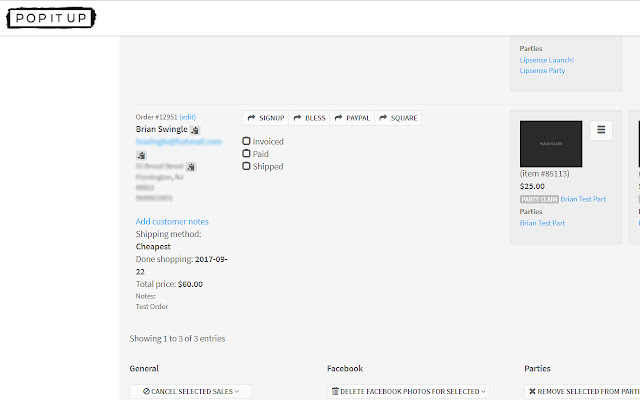Open Brian Test Part link under Parties
The height and width of the screenshot is (400, 640).
click(542, 223)
